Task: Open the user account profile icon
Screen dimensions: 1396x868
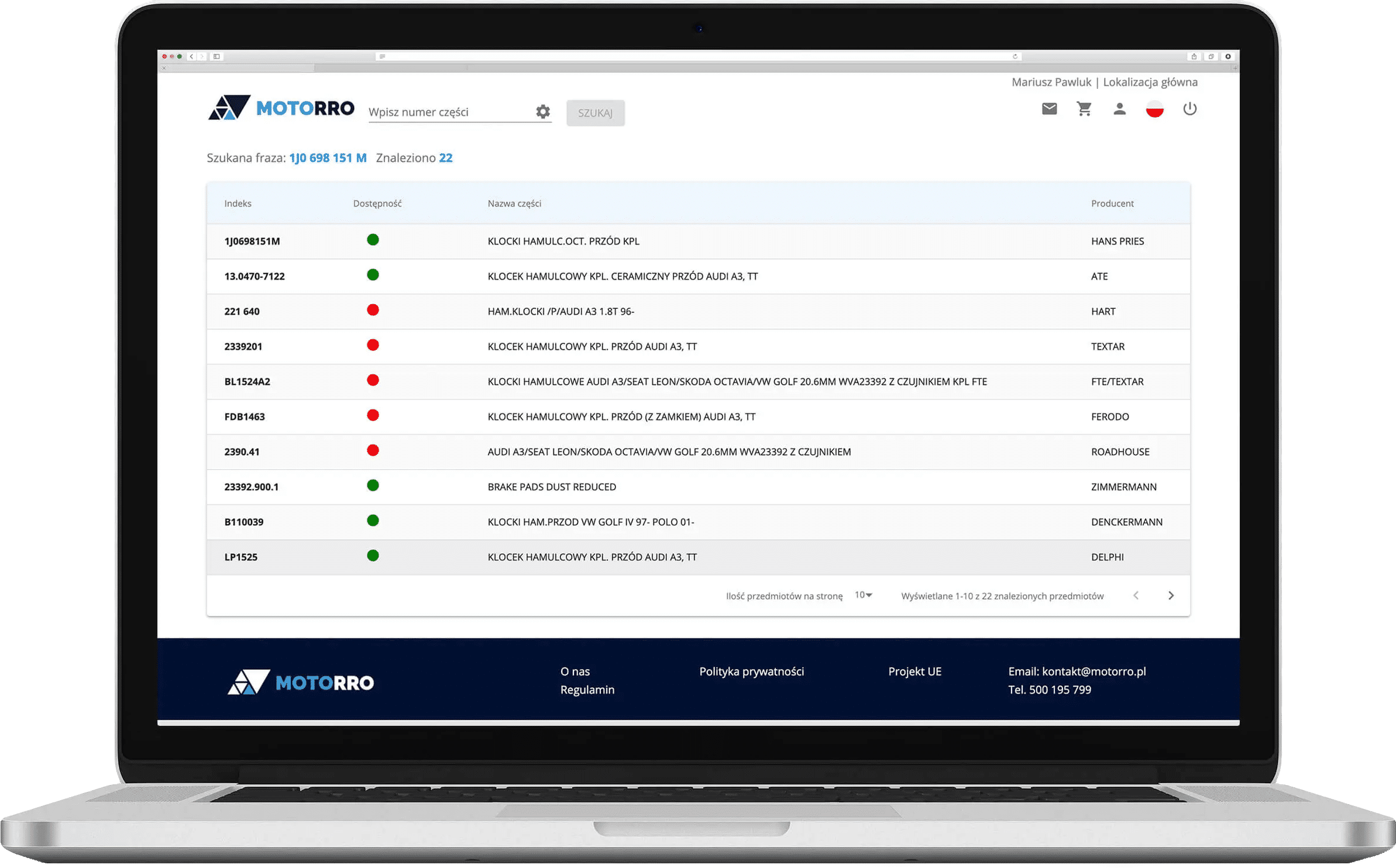Action: [1119, 109]
